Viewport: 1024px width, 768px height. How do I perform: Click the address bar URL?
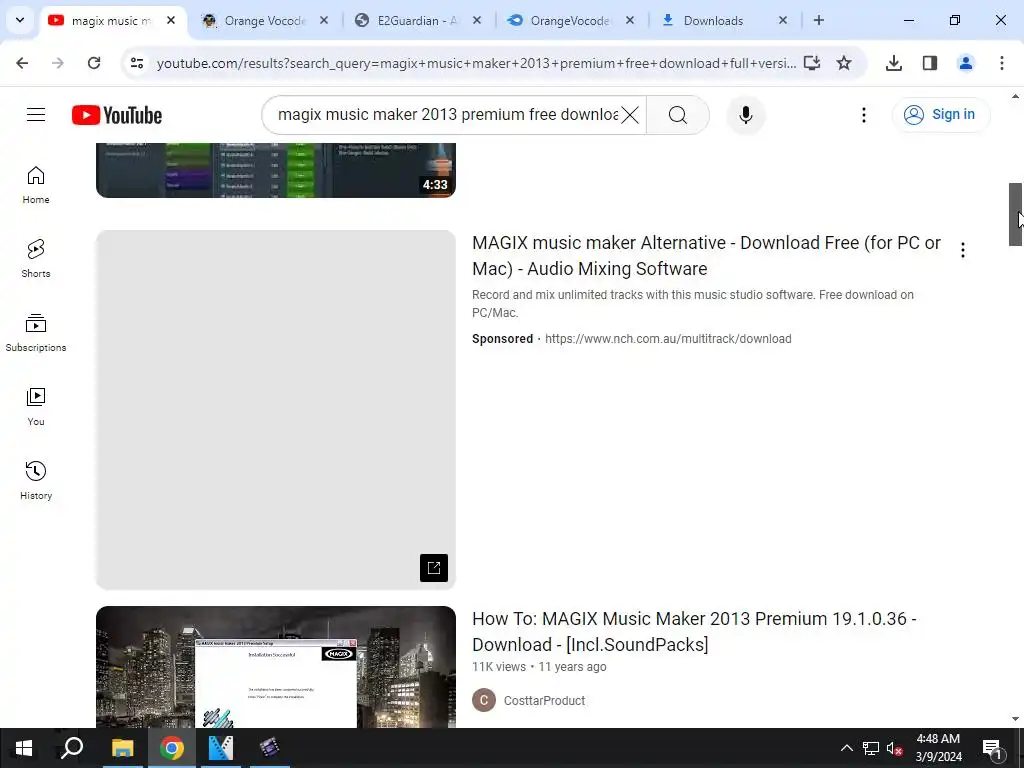(476, 63)
